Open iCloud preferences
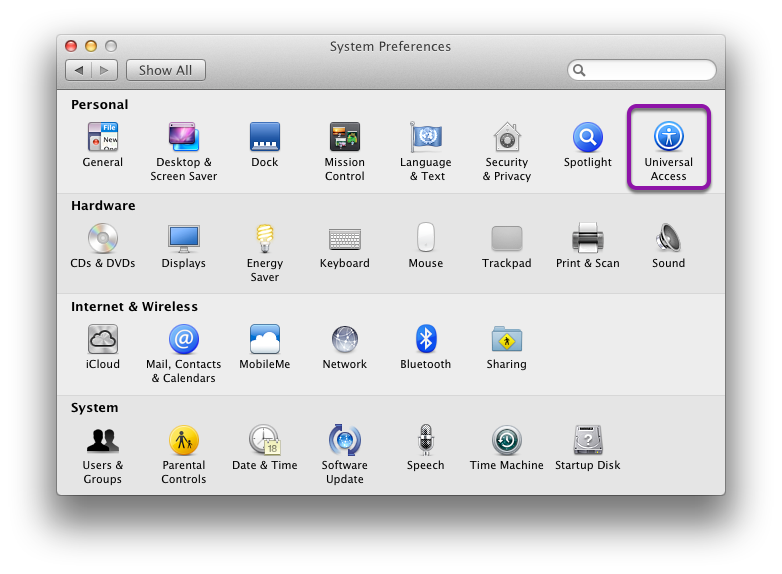 coord(103,347)
